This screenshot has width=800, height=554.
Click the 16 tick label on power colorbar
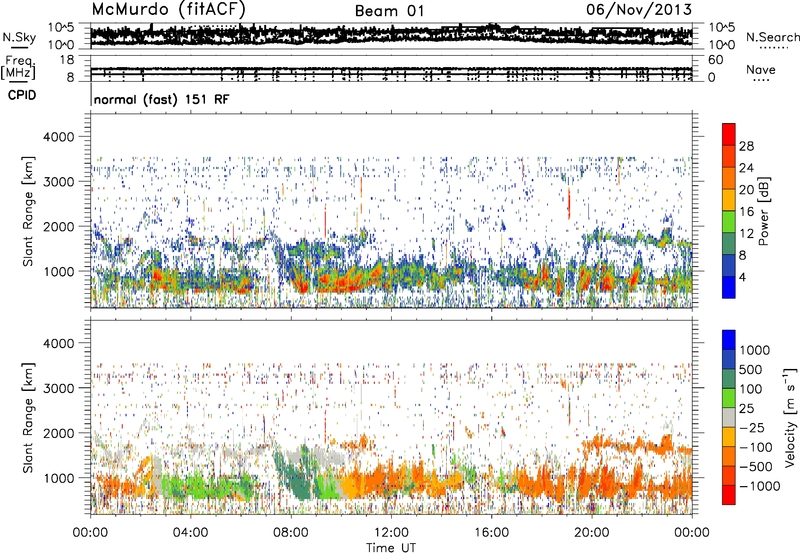(746, 212)
